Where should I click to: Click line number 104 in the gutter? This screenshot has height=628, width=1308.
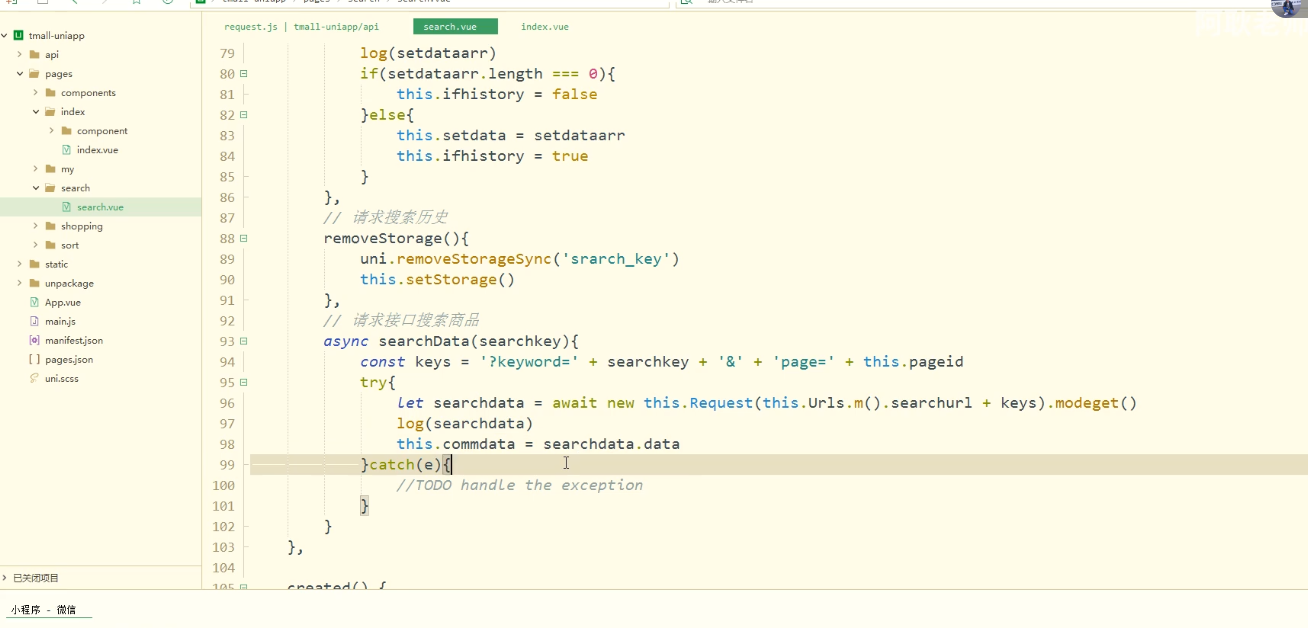[222, 567]
